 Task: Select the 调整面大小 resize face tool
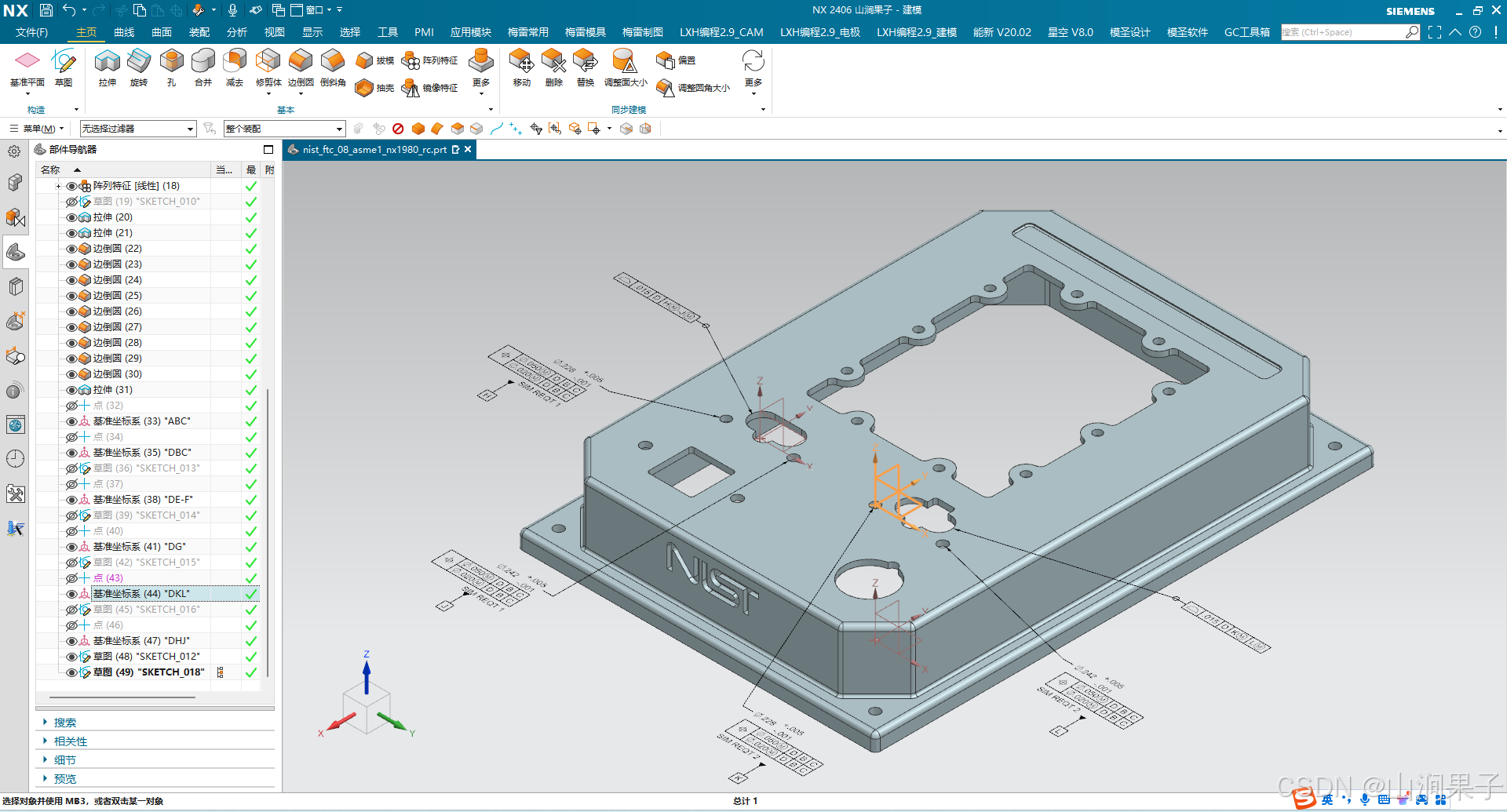626,68
